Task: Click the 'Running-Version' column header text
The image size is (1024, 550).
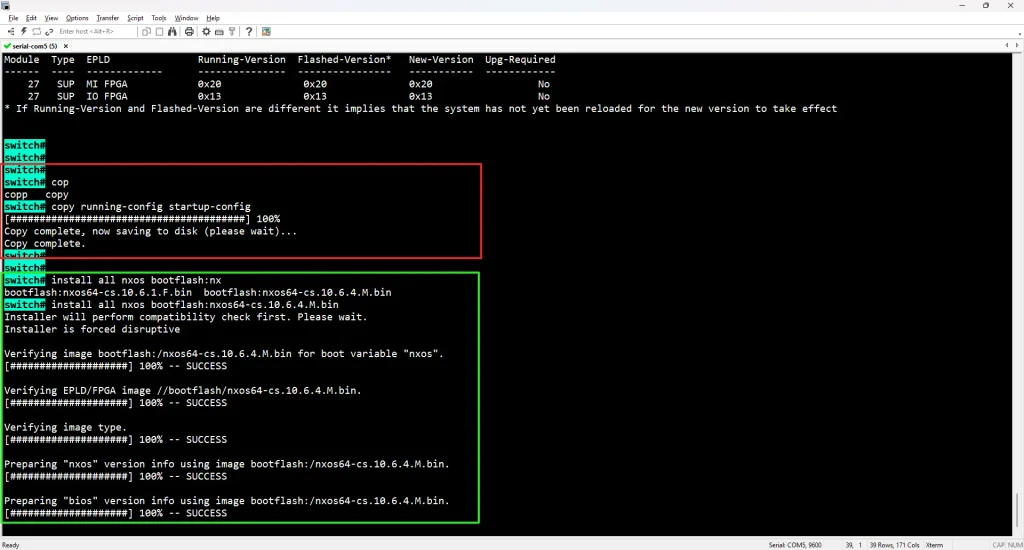Action: (242, 59)
